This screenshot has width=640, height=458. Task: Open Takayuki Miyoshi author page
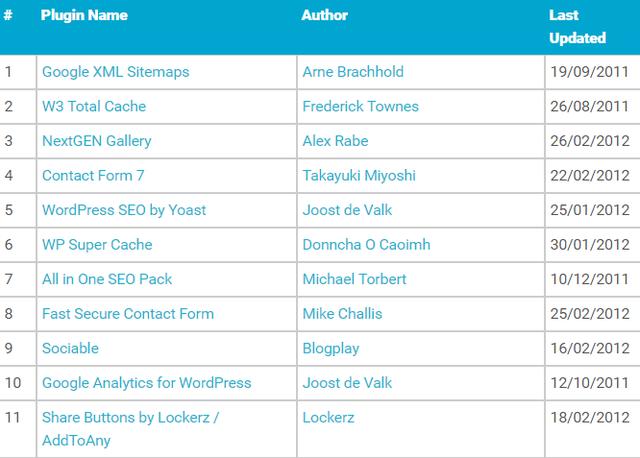(x=359, y=175)
